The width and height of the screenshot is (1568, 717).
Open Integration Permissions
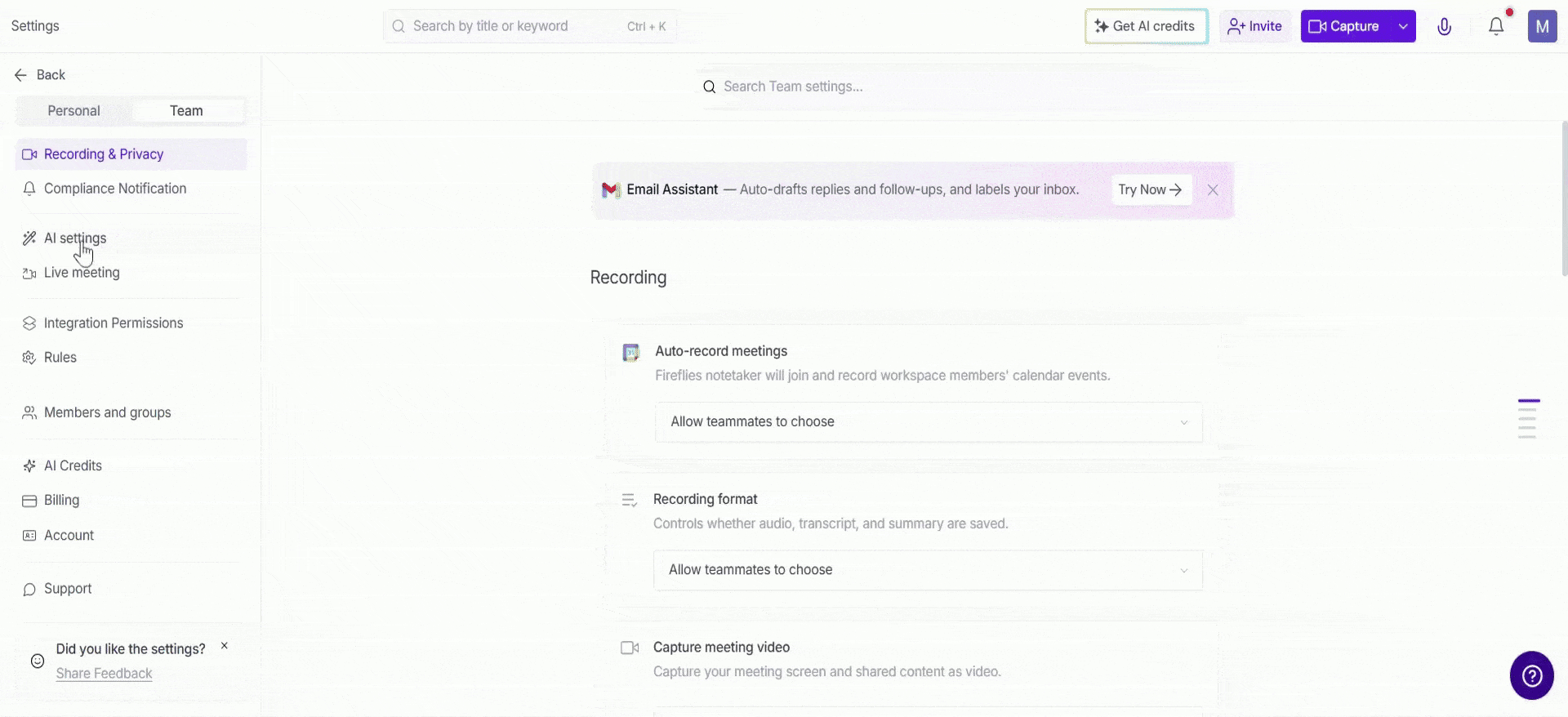[131, 323]
